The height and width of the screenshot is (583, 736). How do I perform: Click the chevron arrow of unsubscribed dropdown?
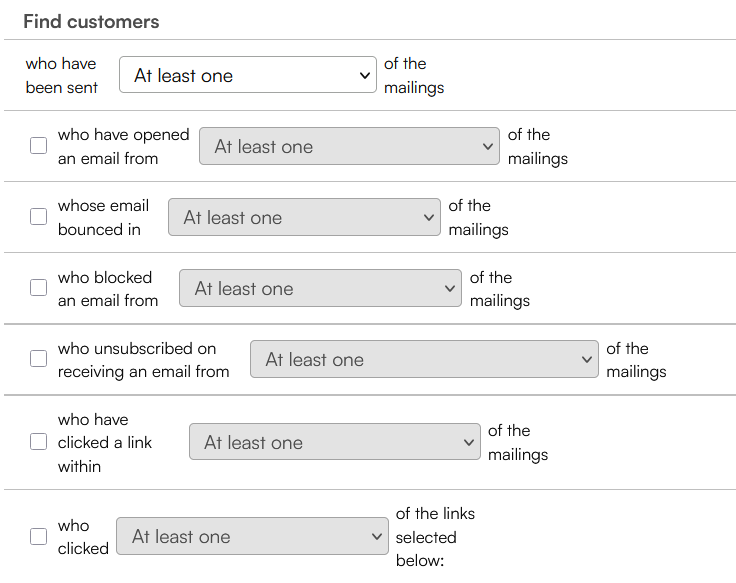587,360
